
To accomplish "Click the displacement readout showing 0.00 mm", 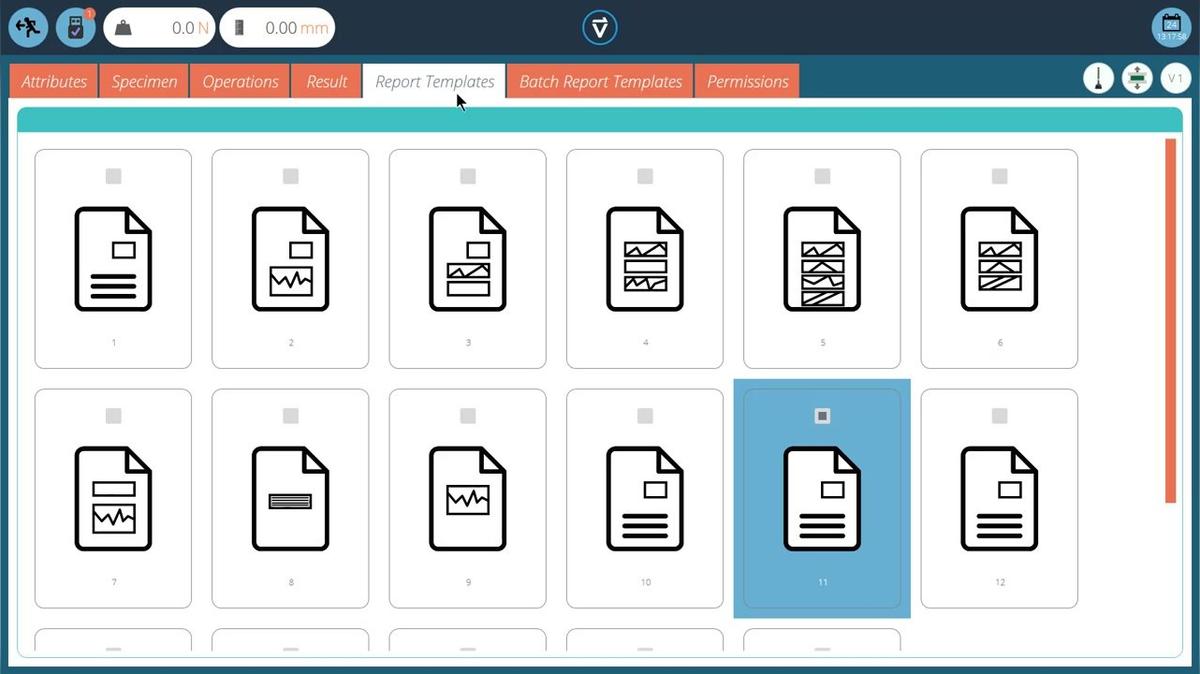I will 277,28.
